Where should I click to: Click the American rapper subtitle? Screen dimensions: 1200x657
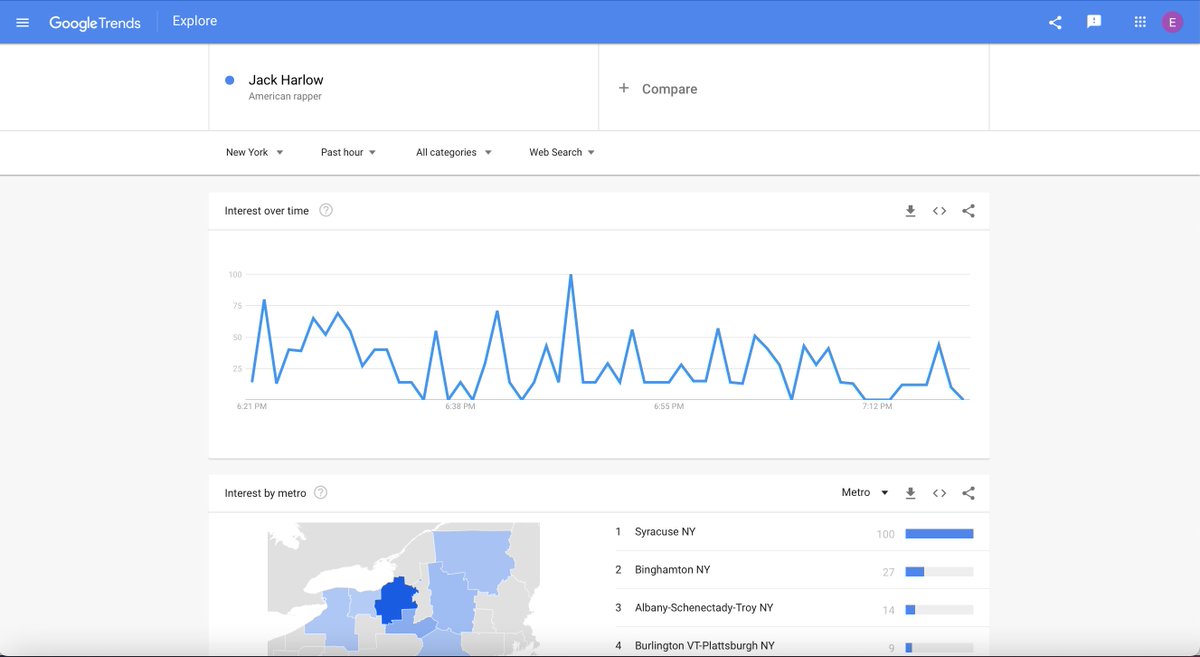click(x=285, y=97)
